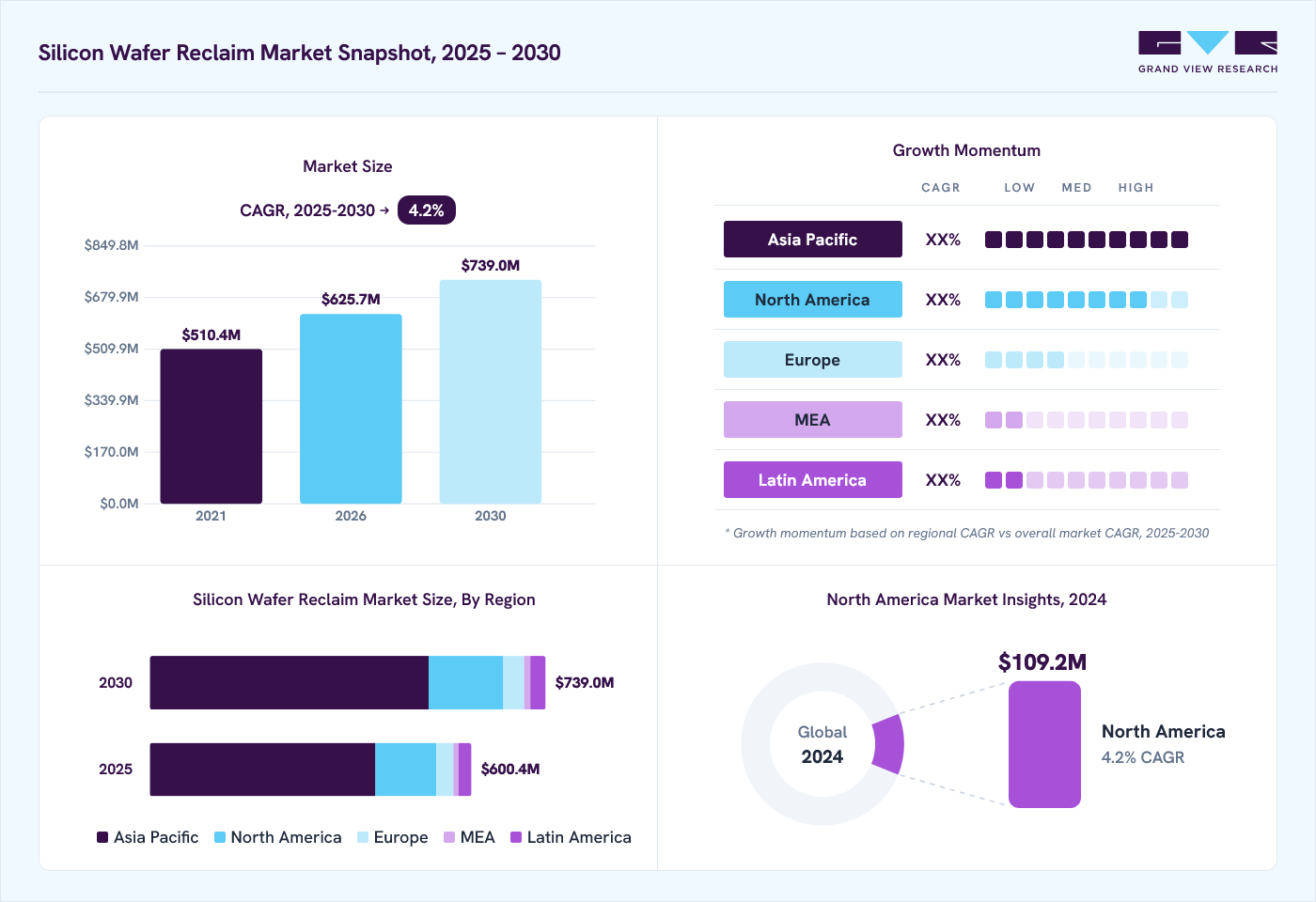Select the Asia Pacific label in Growth Momentum

point(813,240)
